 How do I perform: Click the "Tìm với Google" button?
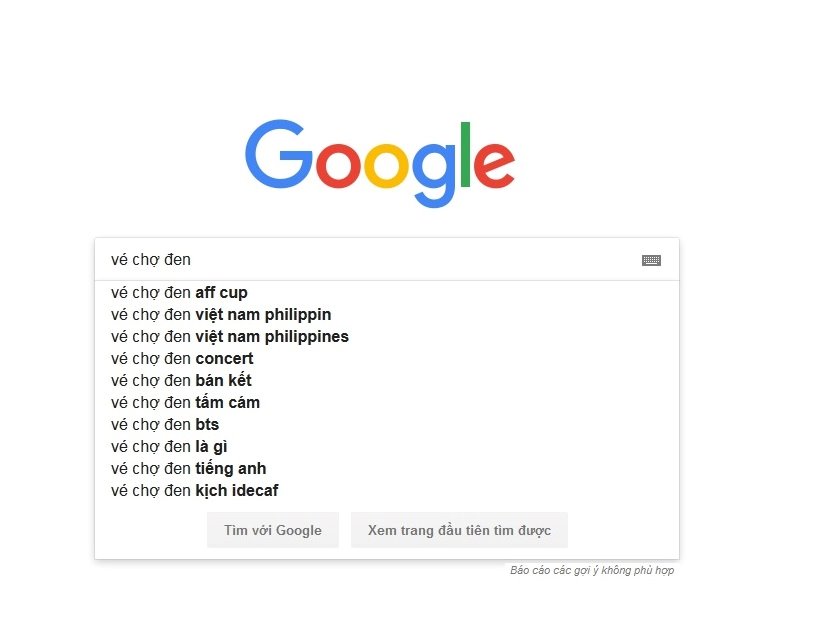click(272, 530)
